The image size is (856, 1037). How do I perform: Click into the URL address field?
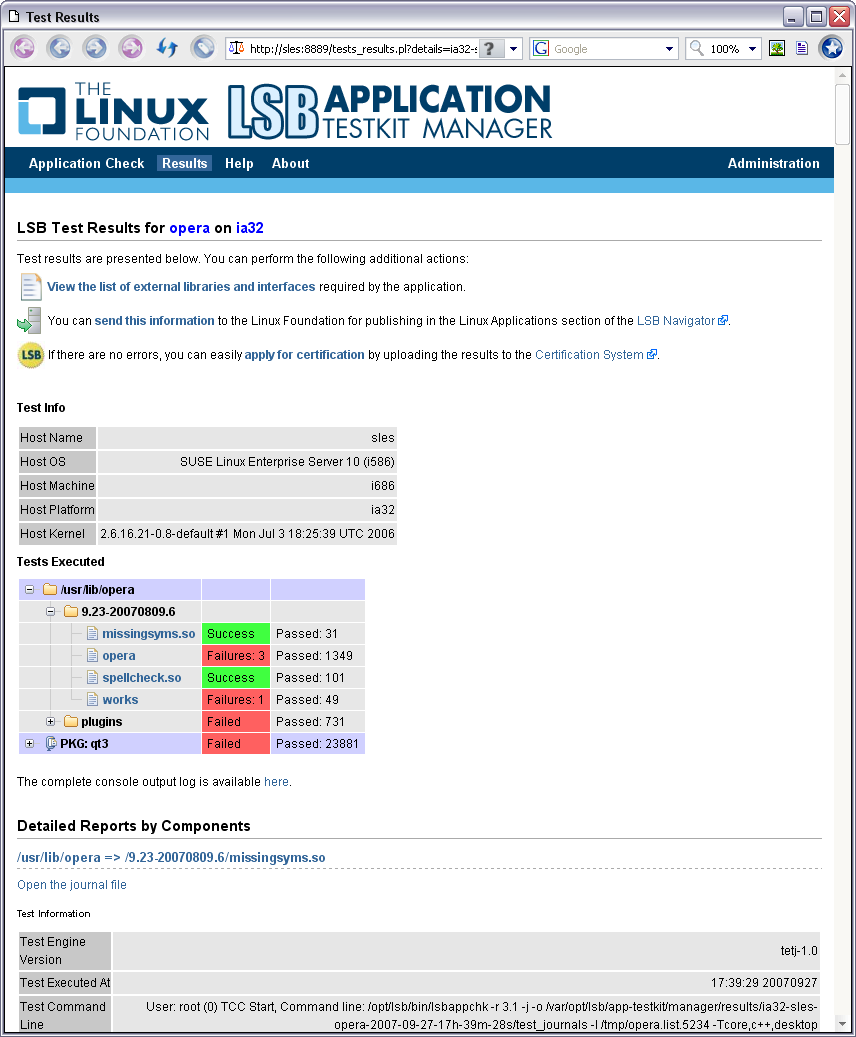tap(363, 49)
